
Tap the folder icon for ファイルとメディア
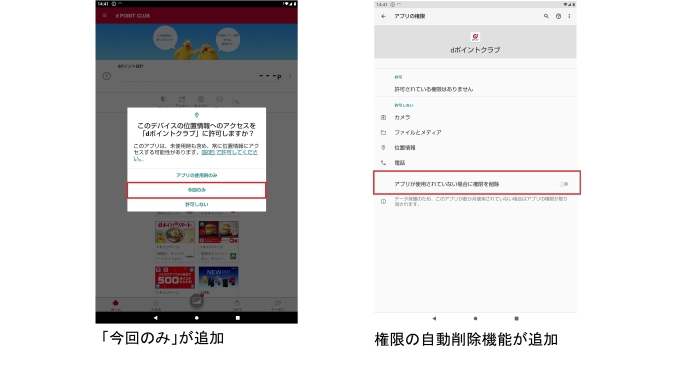pyautogui.click(x=383, y=133)
